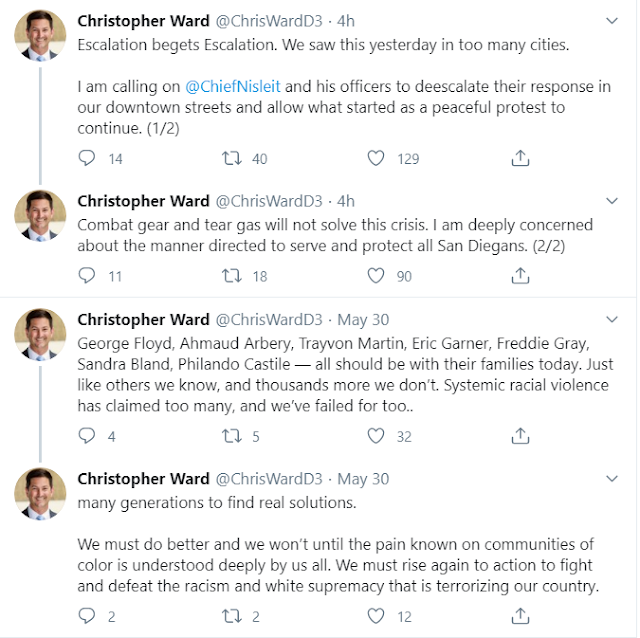Viewport: 640px width, 638px height.
Task: Open the @ChiefNisleit mention link
Action: point(233,87)
